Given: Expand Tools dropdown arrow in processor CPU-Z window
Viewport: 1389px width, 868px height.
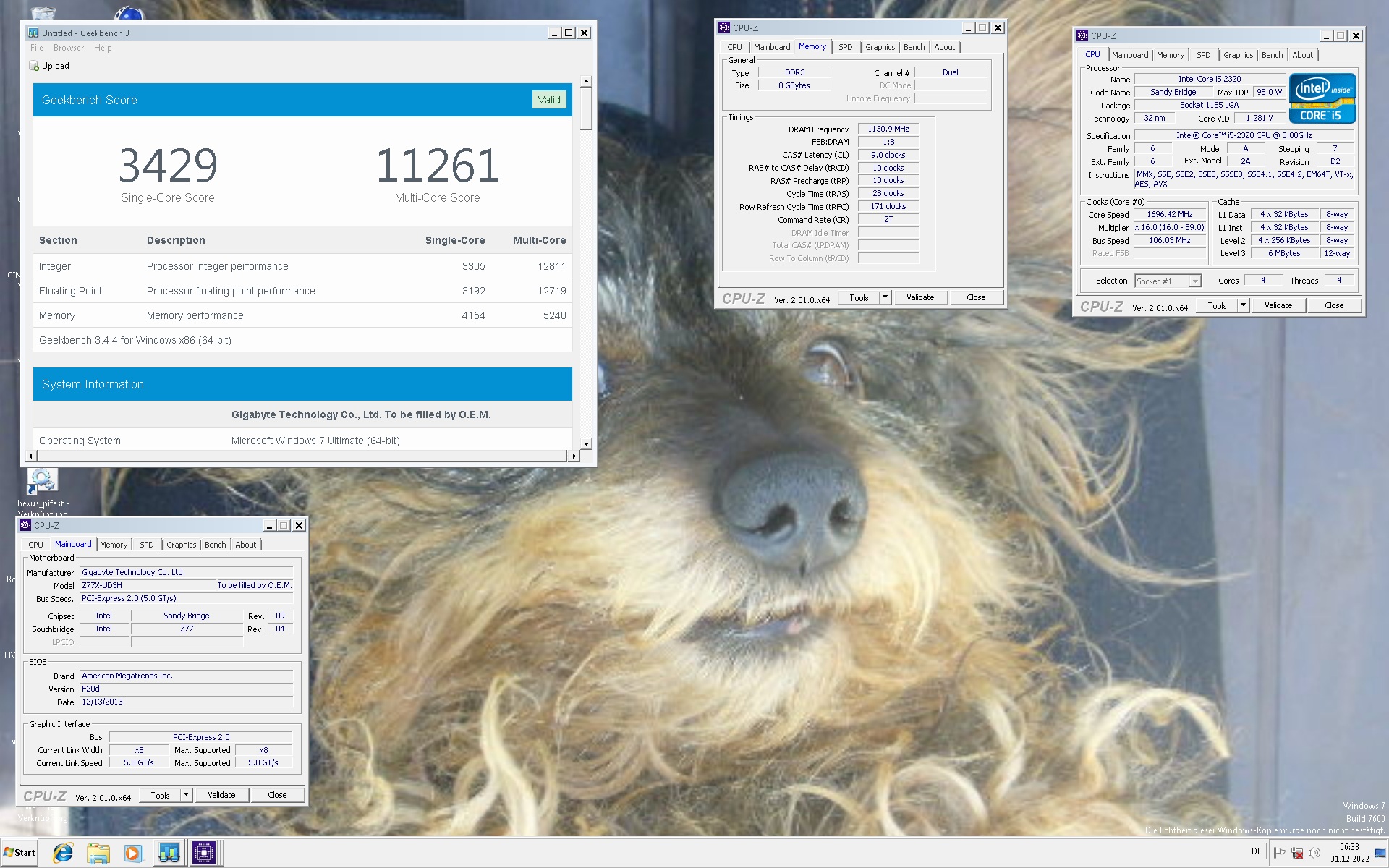Looking at the screenshot, I should click(x=1243, y=305).
